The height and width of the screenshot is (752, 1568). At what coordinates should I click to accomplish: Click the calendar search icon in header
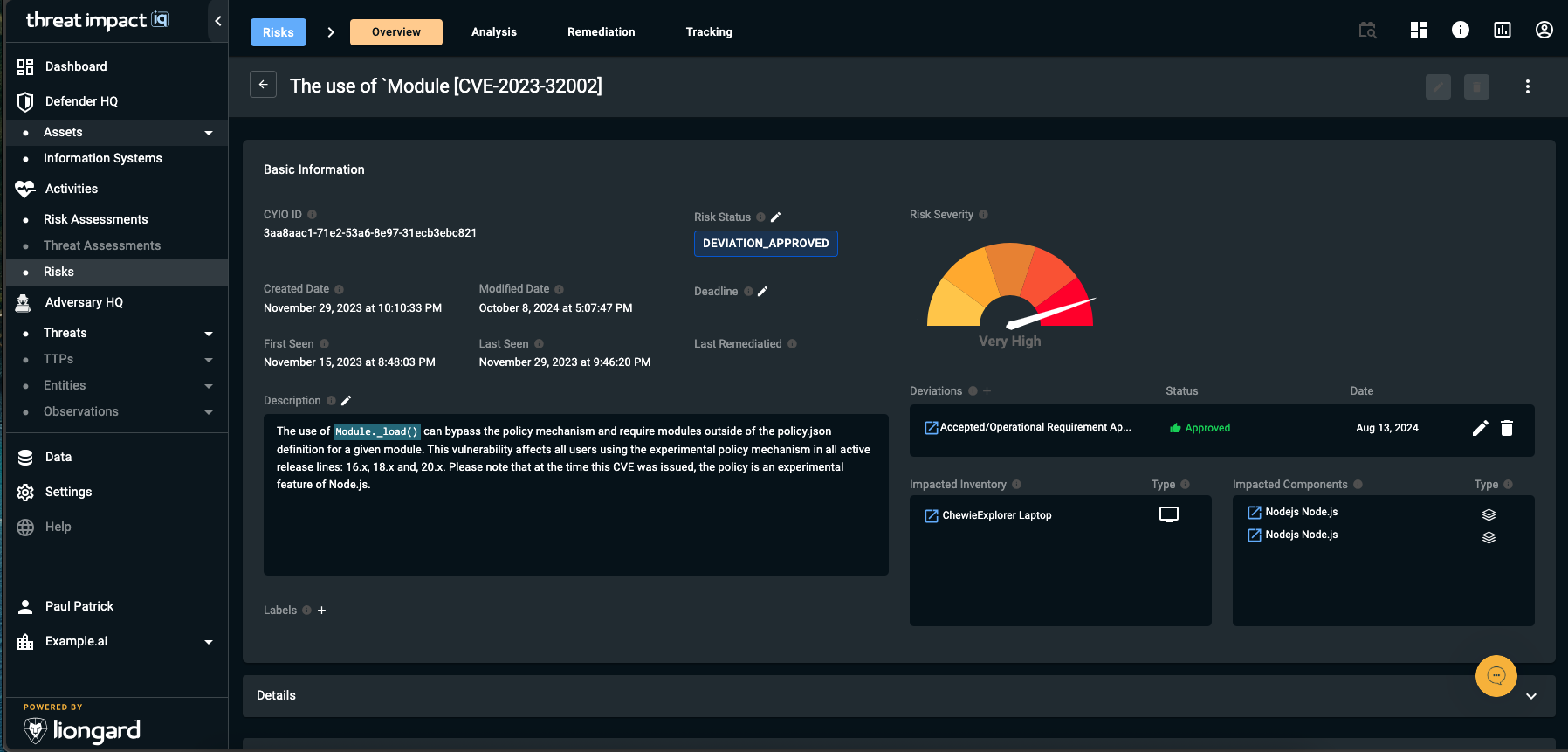point(1367,30)
